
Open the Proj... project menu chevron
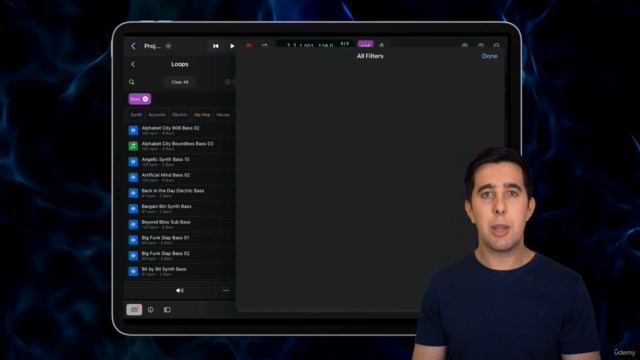coord(168,46)
